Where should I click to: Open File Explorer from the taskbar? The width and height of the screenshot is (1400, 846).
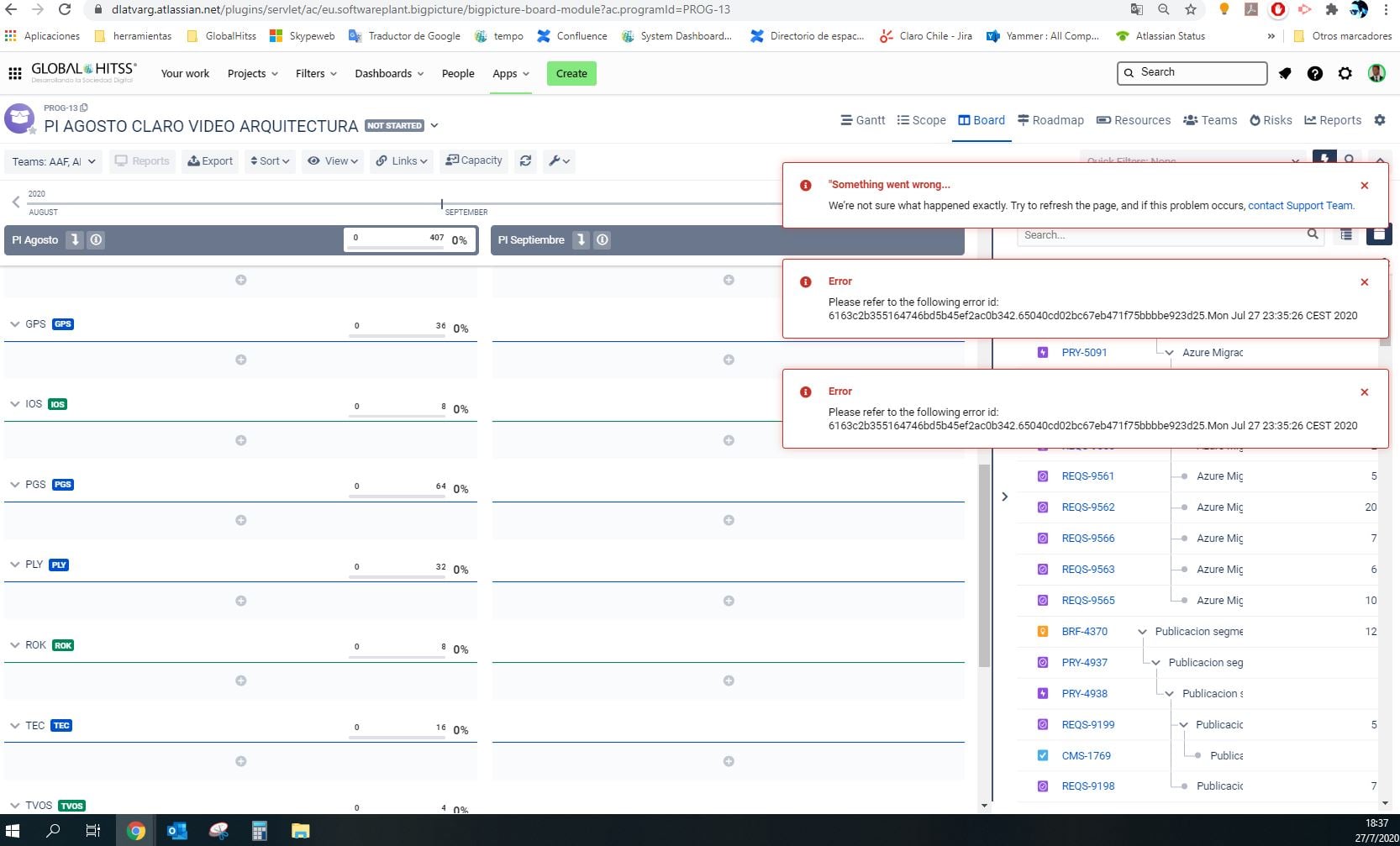point(301,831)
